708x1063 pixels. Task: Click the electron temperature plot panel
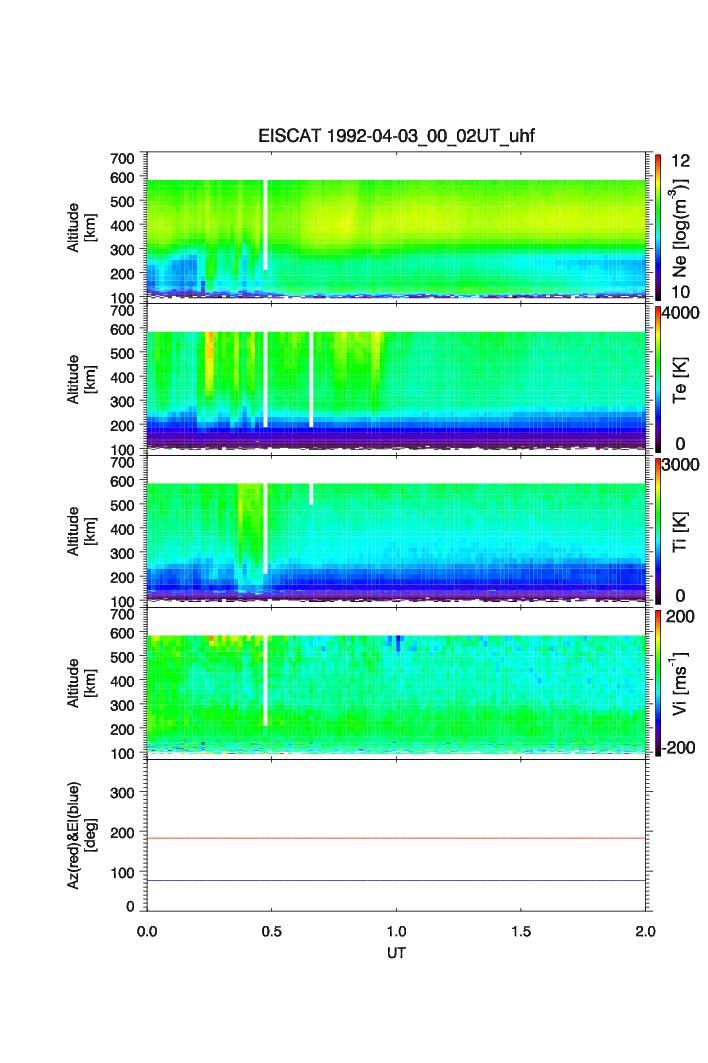pos(396,379)
